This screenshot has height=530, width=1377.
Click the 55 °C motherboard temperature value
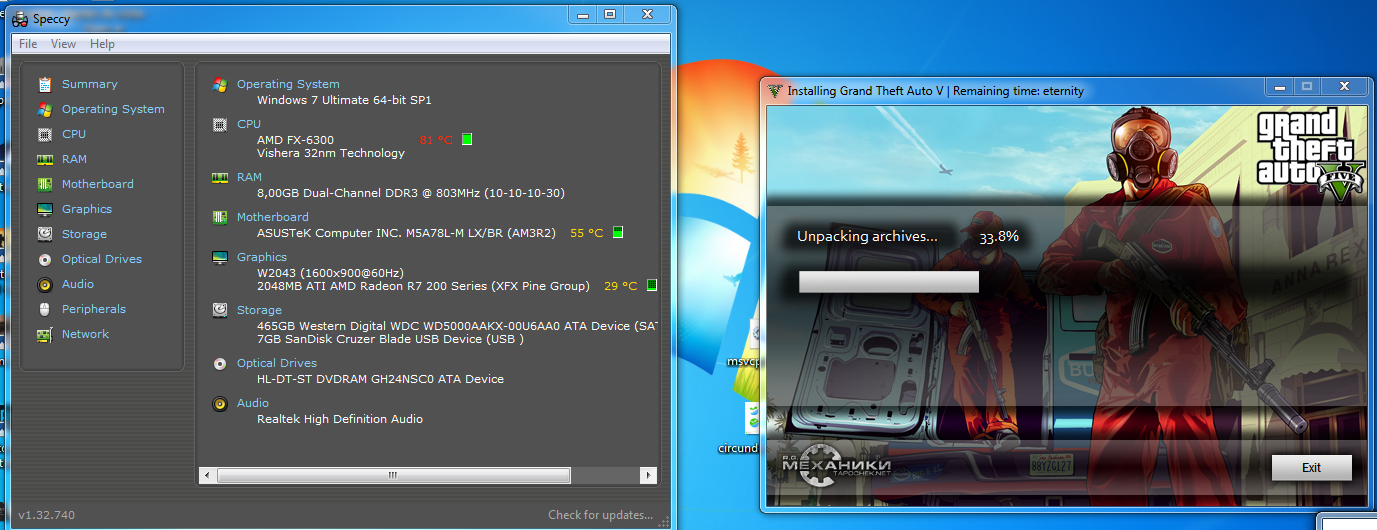587,233
